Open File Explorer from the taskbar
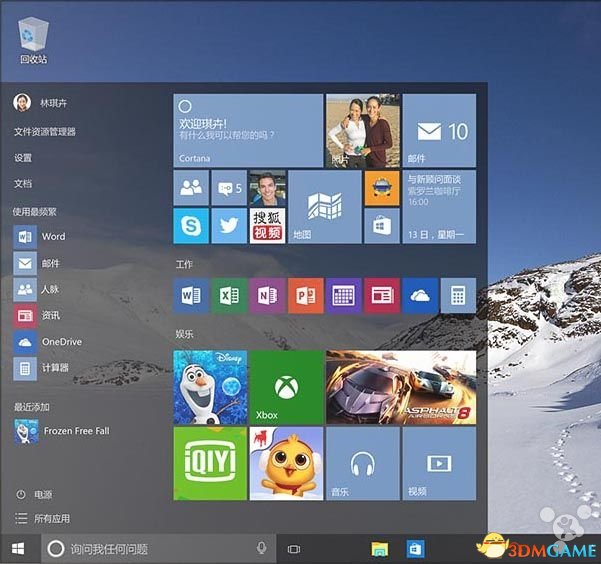601x564 pixels. click(379, 549)
